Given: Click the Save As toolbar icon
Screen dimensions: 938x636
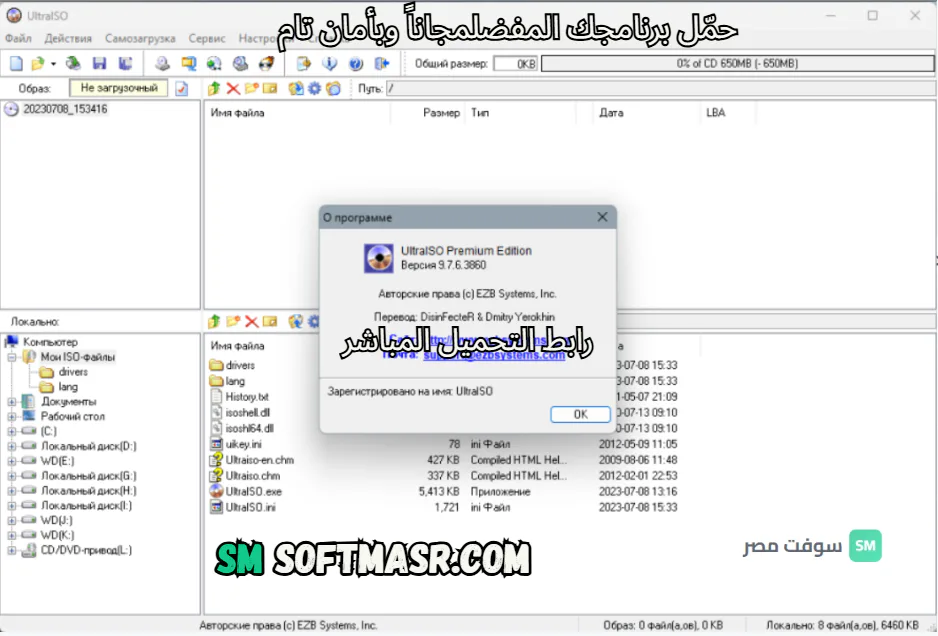Looking at the screenshot, I should [x=125, y=63].
